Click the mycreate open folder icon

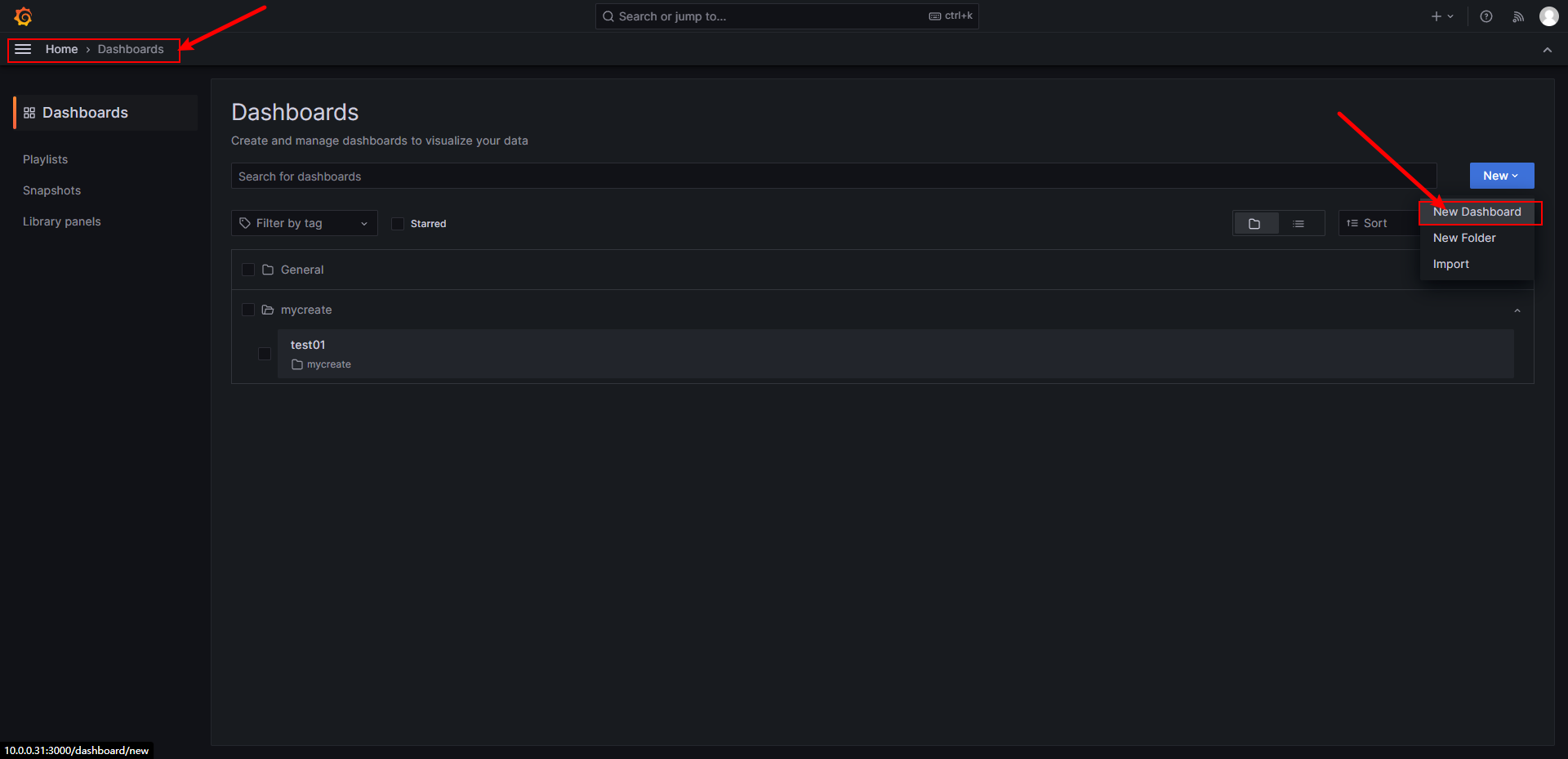tap(267, 310)
